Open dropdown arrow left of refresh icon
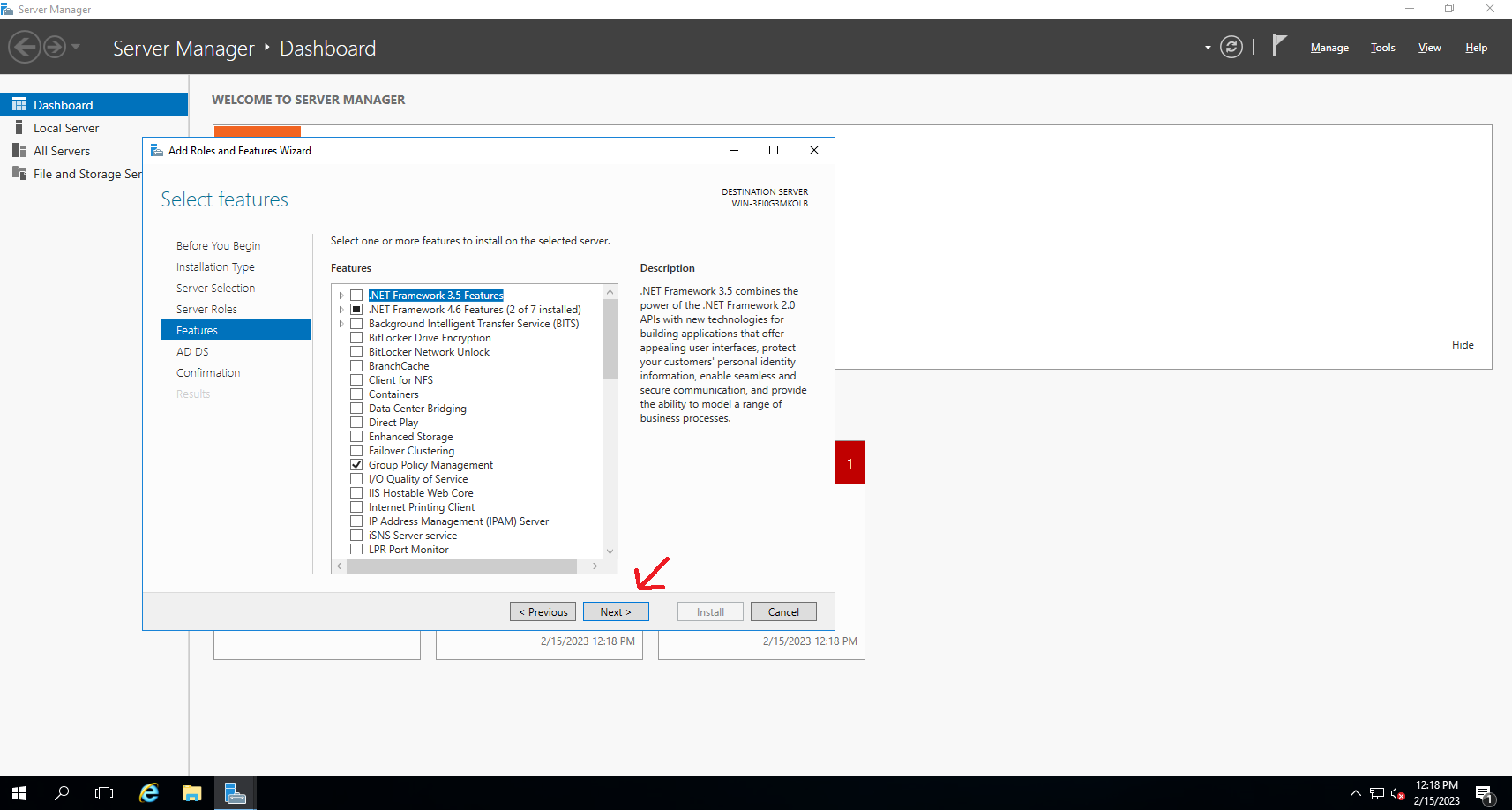The image size is (1512, 810). pyautogui.click(x=1208, y=48)
